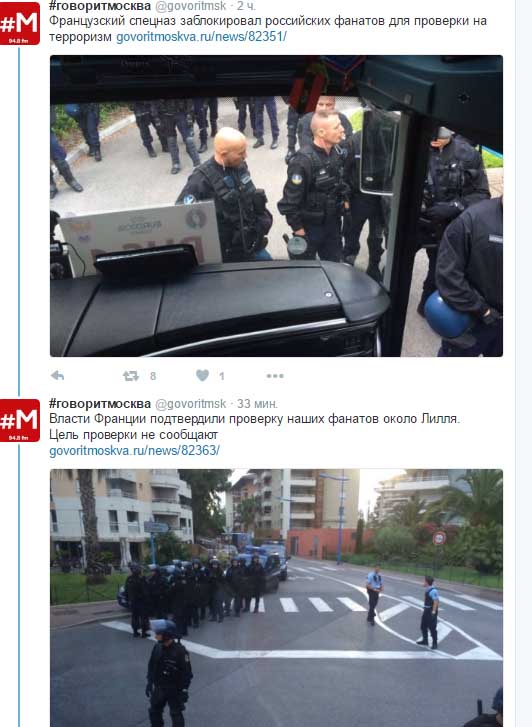The height and width of the screenshot is (727, 532).
Task: Enlarge the photo of police seen from bus
Action: (276, 206)
